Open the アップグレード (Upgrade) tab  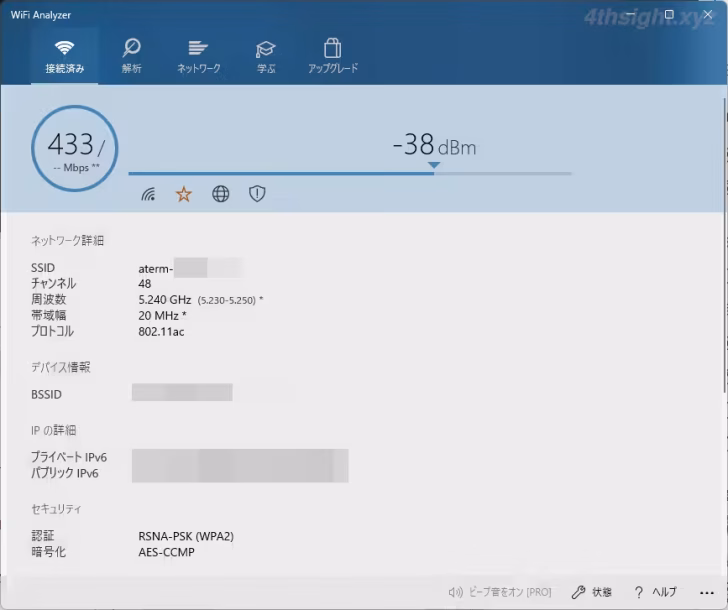(333, 57)
